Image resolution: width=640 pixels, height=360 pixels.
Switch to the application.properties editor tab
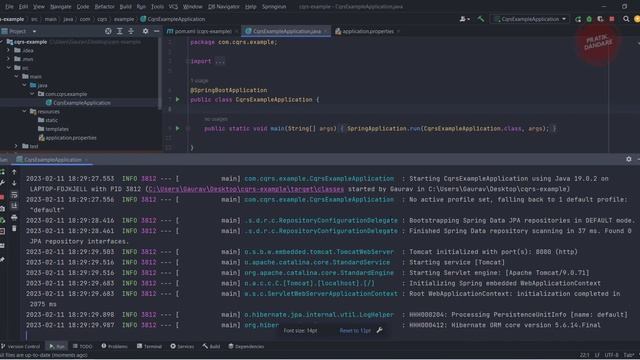(x=366, y=31)
